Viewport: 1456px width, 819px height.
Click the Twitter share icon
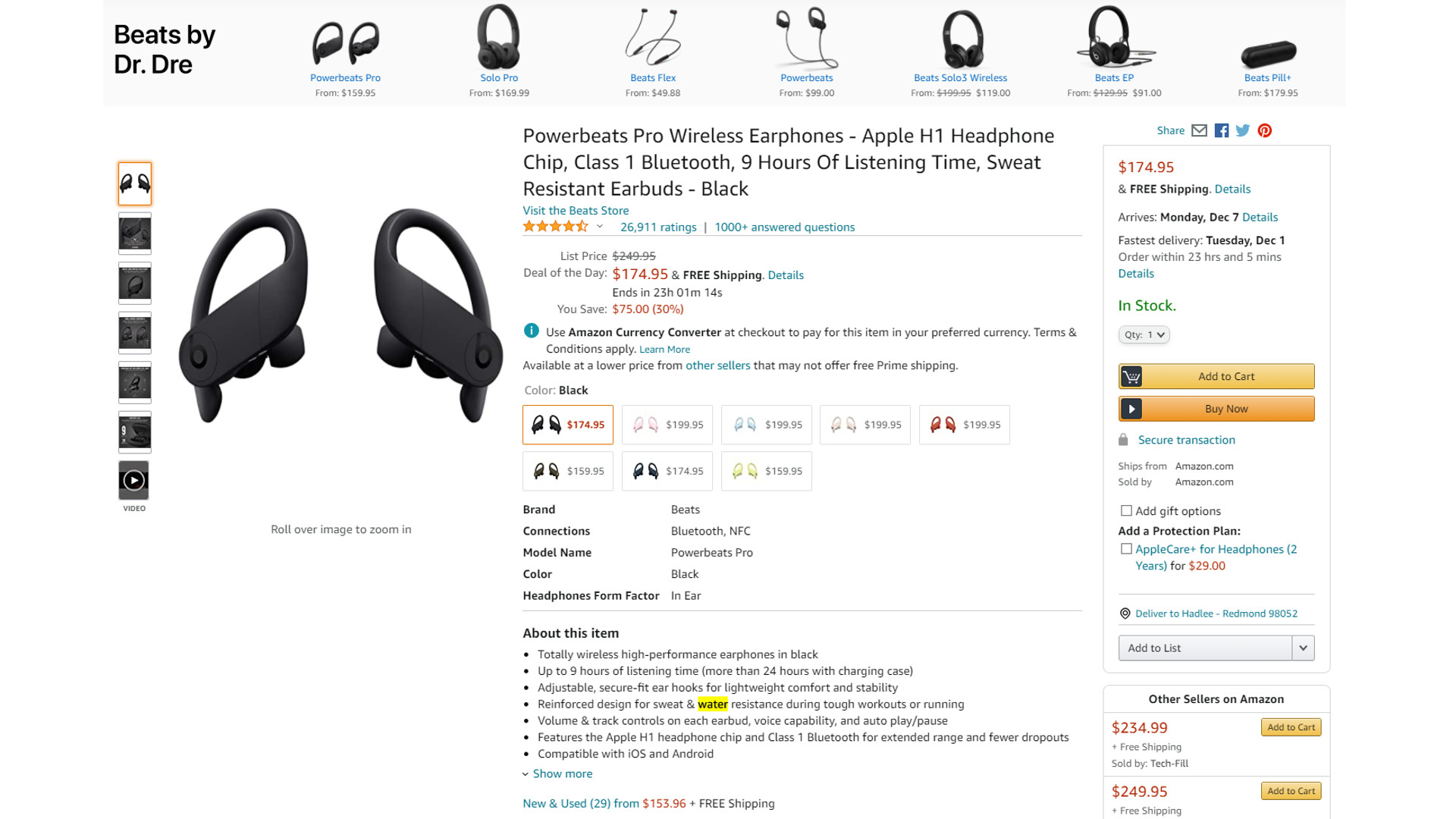(1242, 130)
